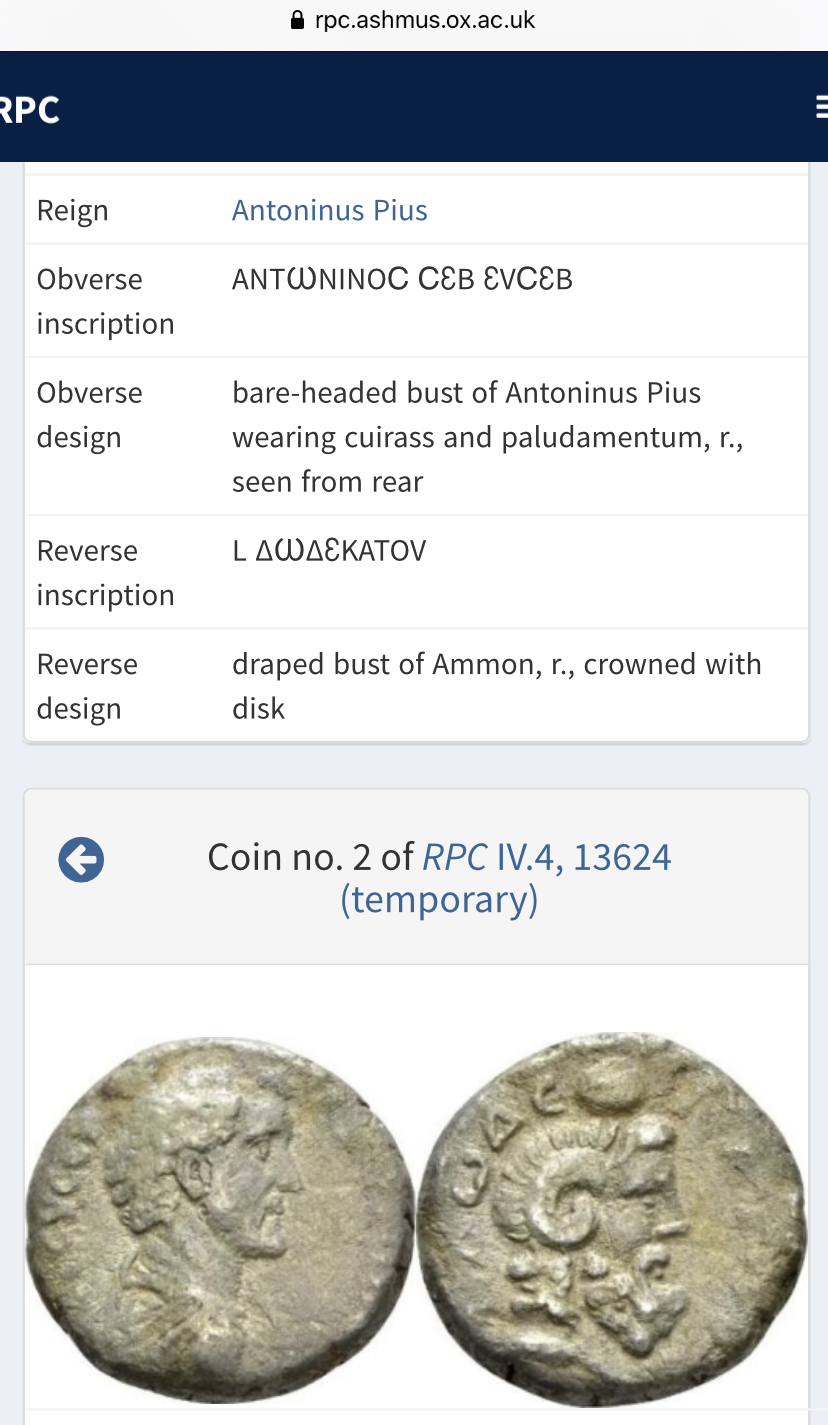Follow the RPC IV.4, 13624 link
The image size is (828, 1425).
[547, 857]
